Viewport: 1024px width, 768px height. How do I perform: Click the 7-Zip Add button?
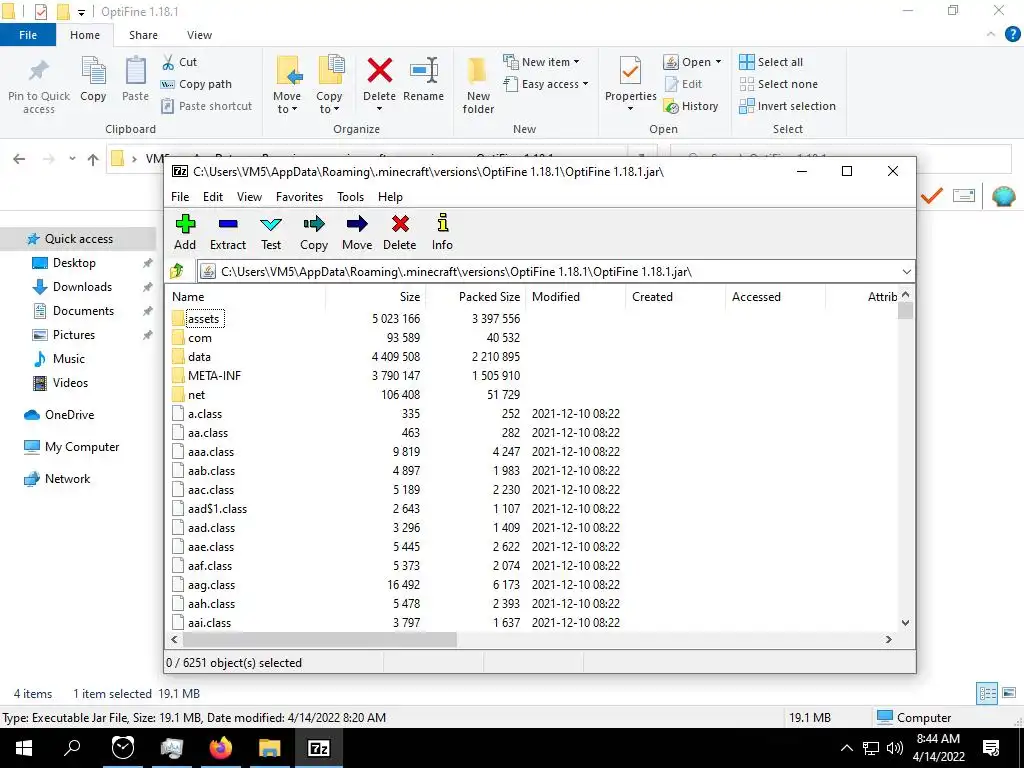[x=185, y=232]
